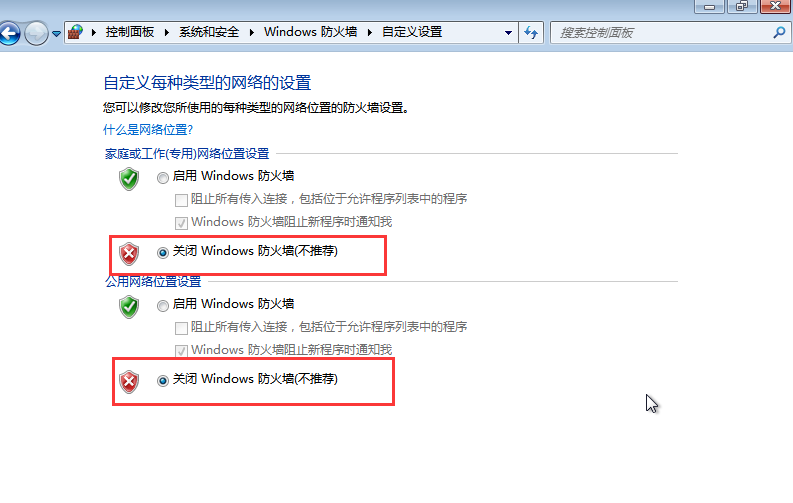The width and height of the screenshot is (793, 503).
Task: Click red shield icon in public network section
Action: point(129,382)
